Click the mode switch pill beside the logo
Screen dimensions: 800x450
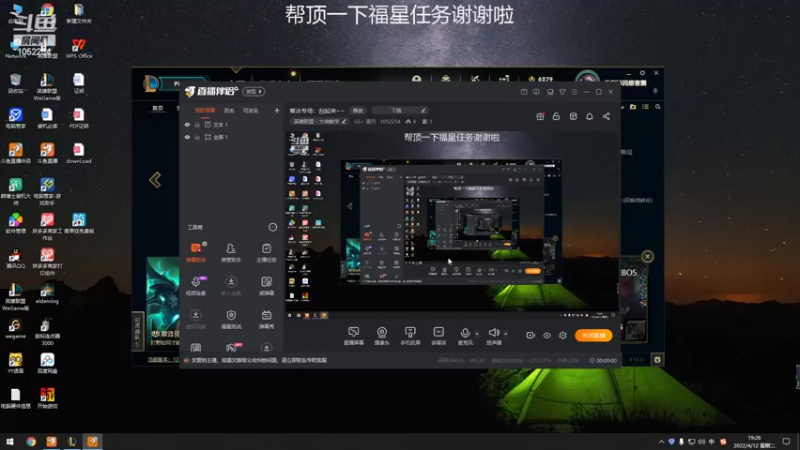click(x=254, y=91)
